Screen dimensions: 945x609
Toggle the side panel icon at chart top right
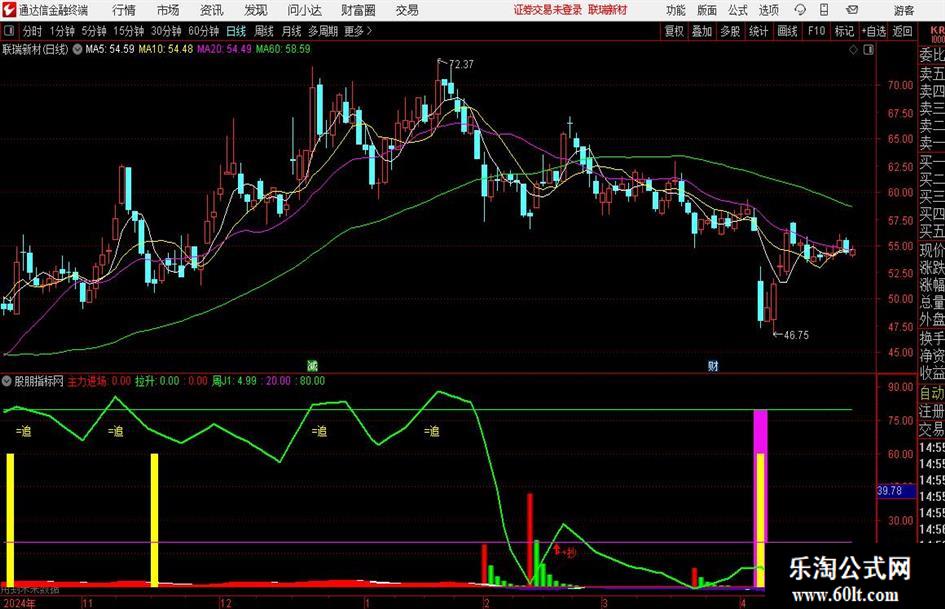tap(868, 50)
